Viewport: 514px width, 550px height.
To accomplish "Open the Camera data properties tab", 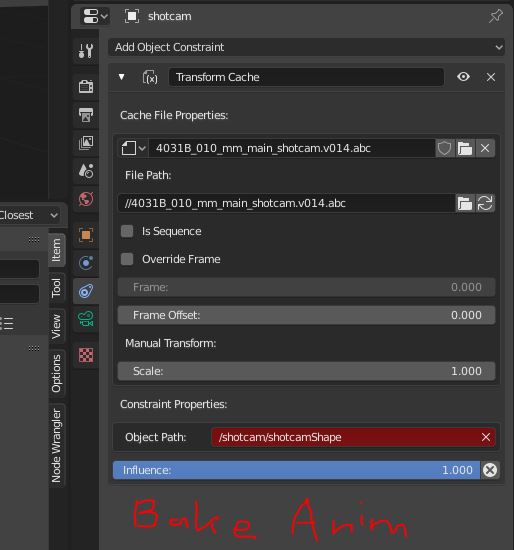I will [86, 319].
